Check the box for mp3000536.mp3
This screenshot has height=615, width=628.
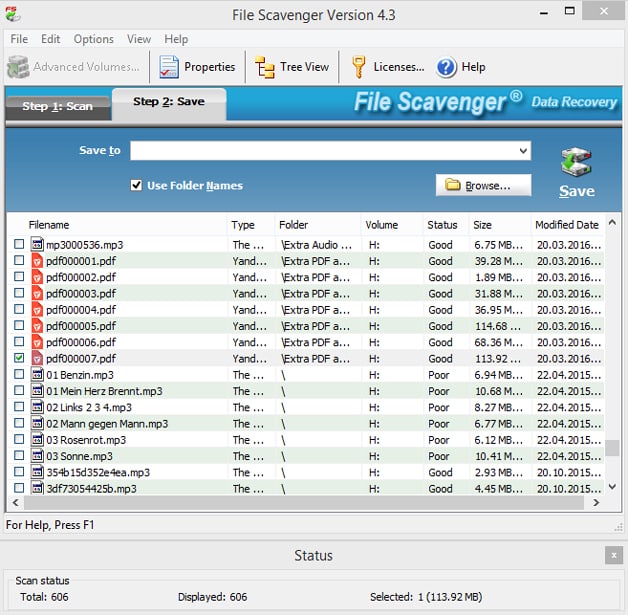[19, 244]
